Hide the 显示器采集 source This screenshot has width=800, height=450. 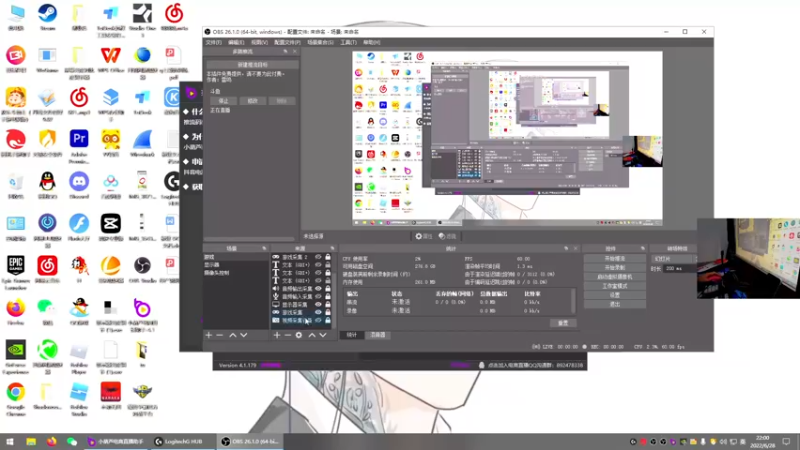point(318,305)
